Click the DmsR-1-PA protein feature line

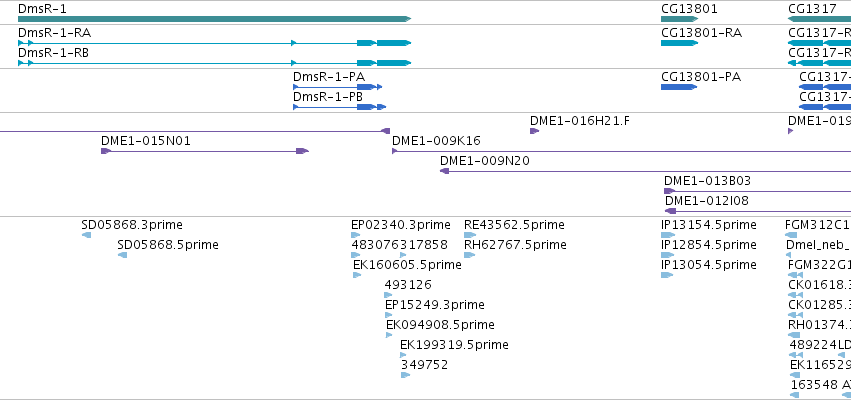click(x=338, y=87)
